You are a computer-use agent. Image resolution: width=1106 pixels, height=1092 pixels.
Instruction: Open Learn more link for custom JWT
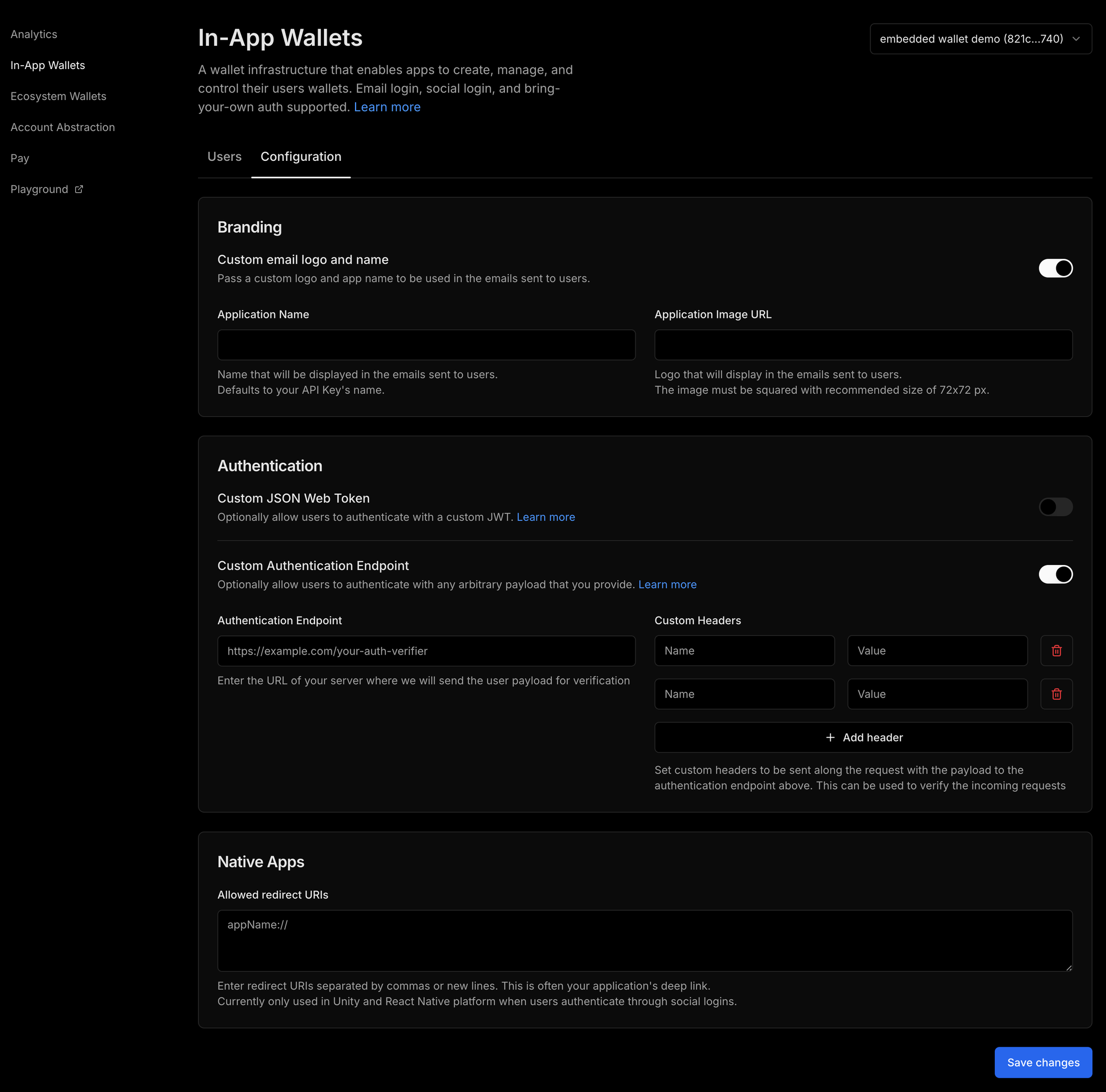[x=546, y=517]
